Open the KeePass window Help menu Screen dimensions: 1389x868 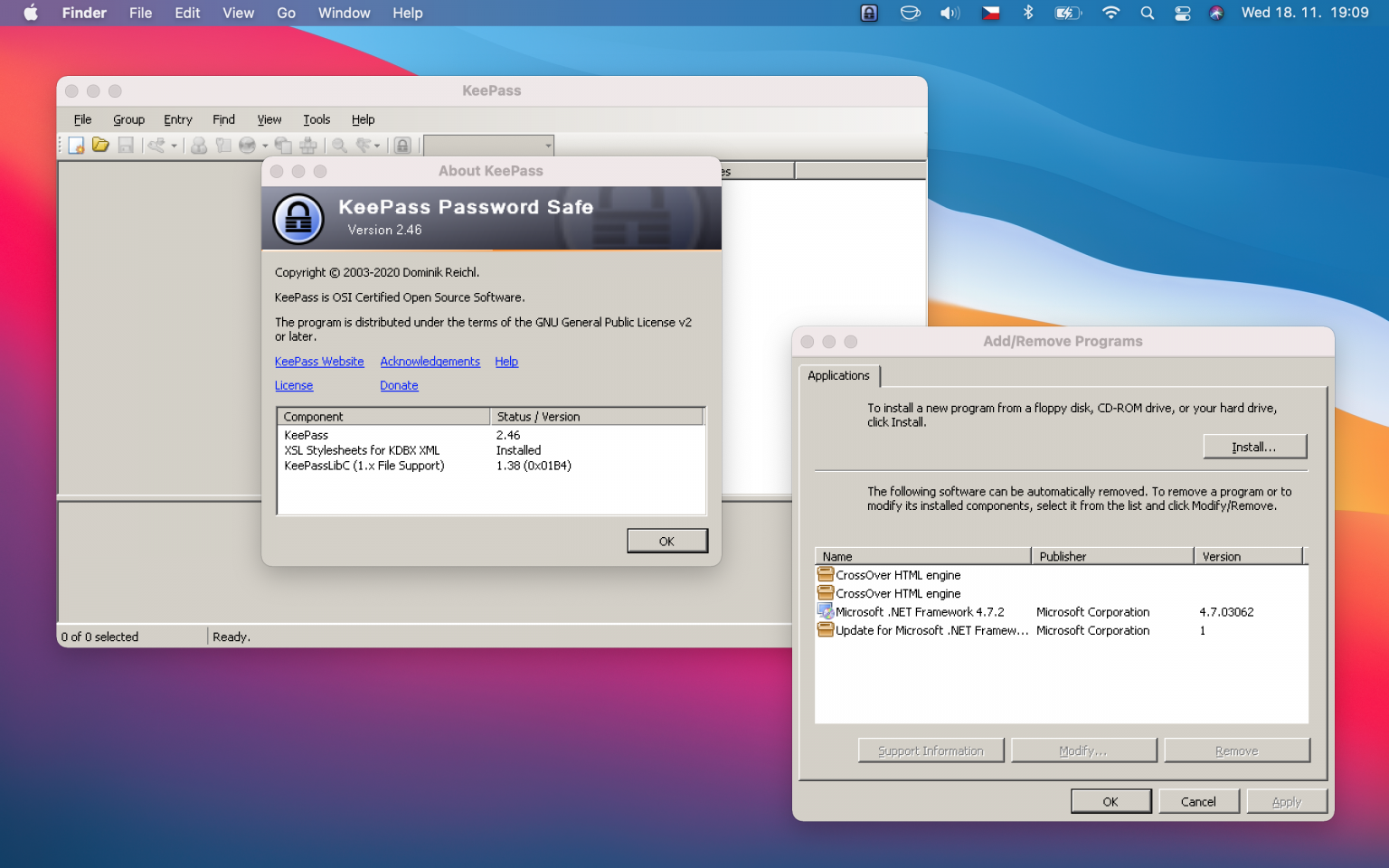click(x=363, y=119)
